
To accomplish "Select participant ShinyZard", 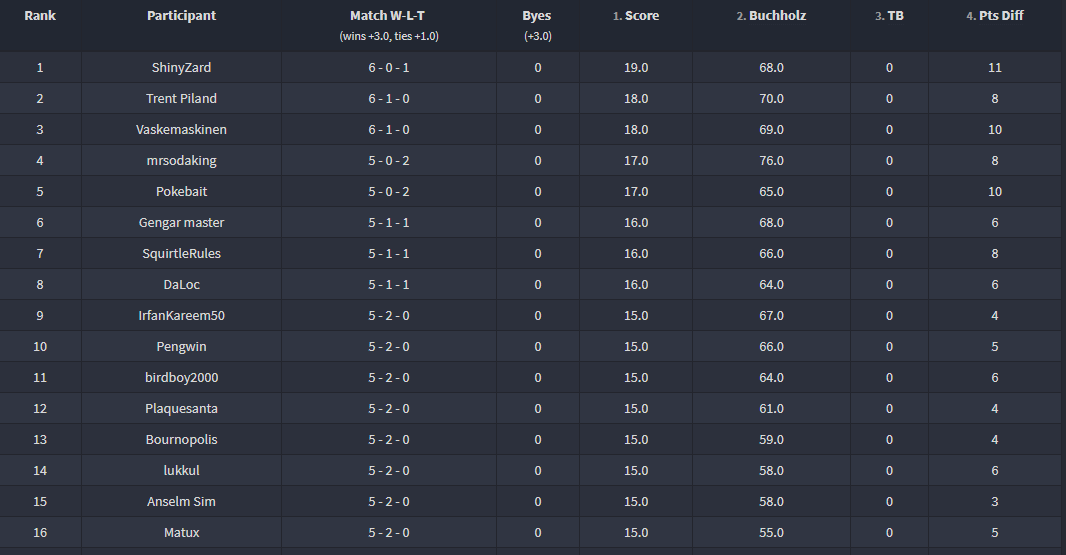I will pos(182,67).
